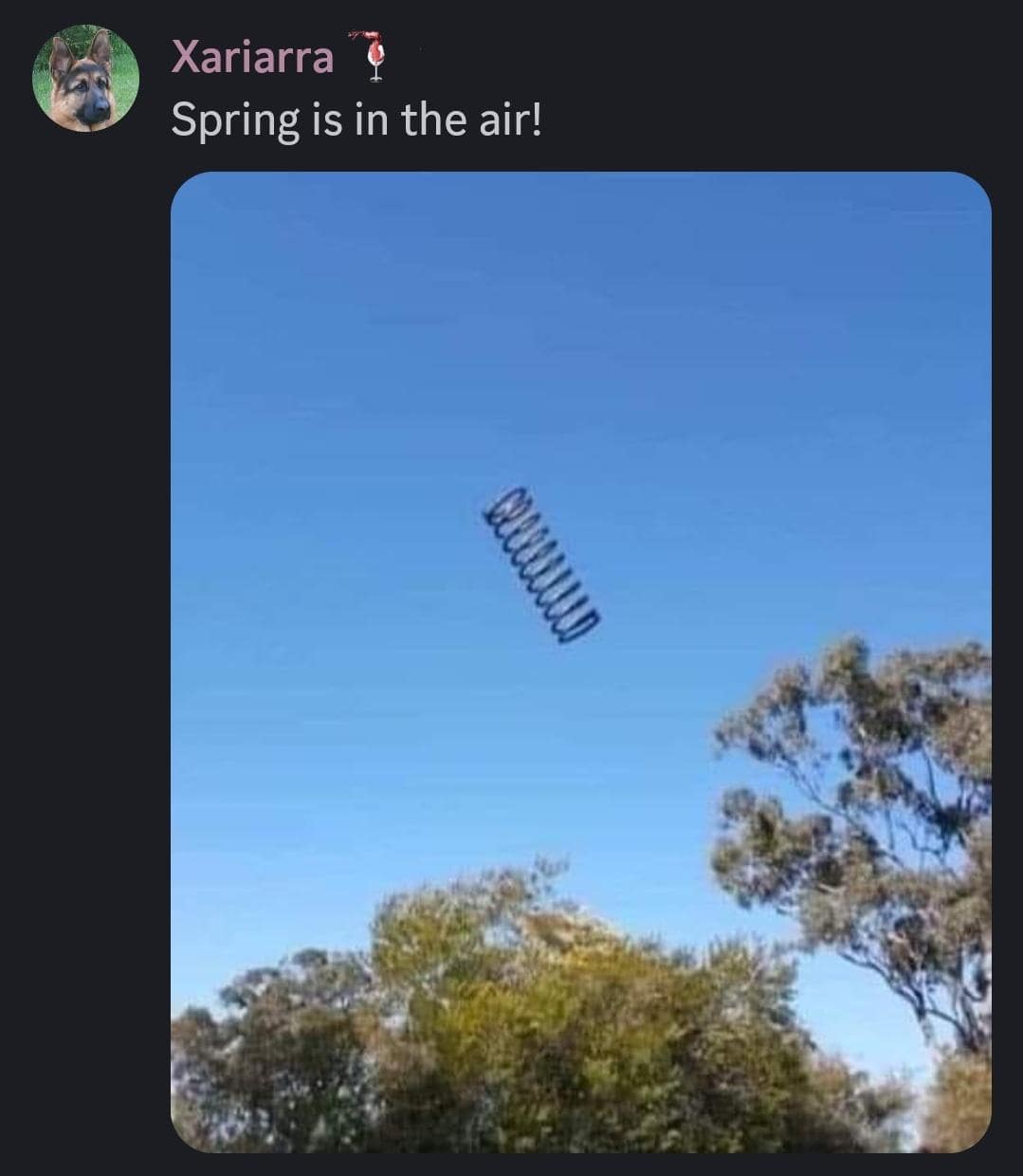Click the upper branches of the eucalyptus tree
The image size is (1023, 1176).
853,692
